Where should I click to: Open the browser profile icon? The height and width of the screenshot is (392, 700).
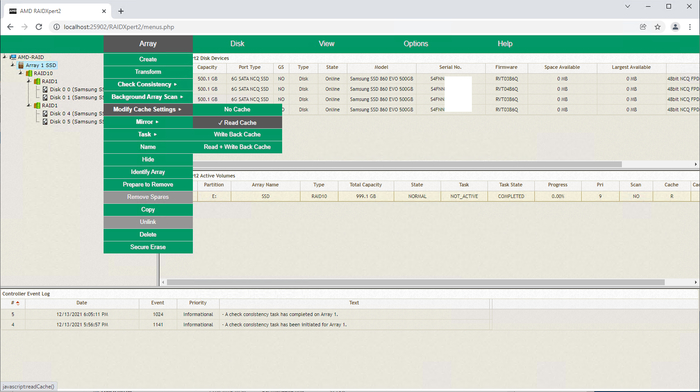point(675,27)
